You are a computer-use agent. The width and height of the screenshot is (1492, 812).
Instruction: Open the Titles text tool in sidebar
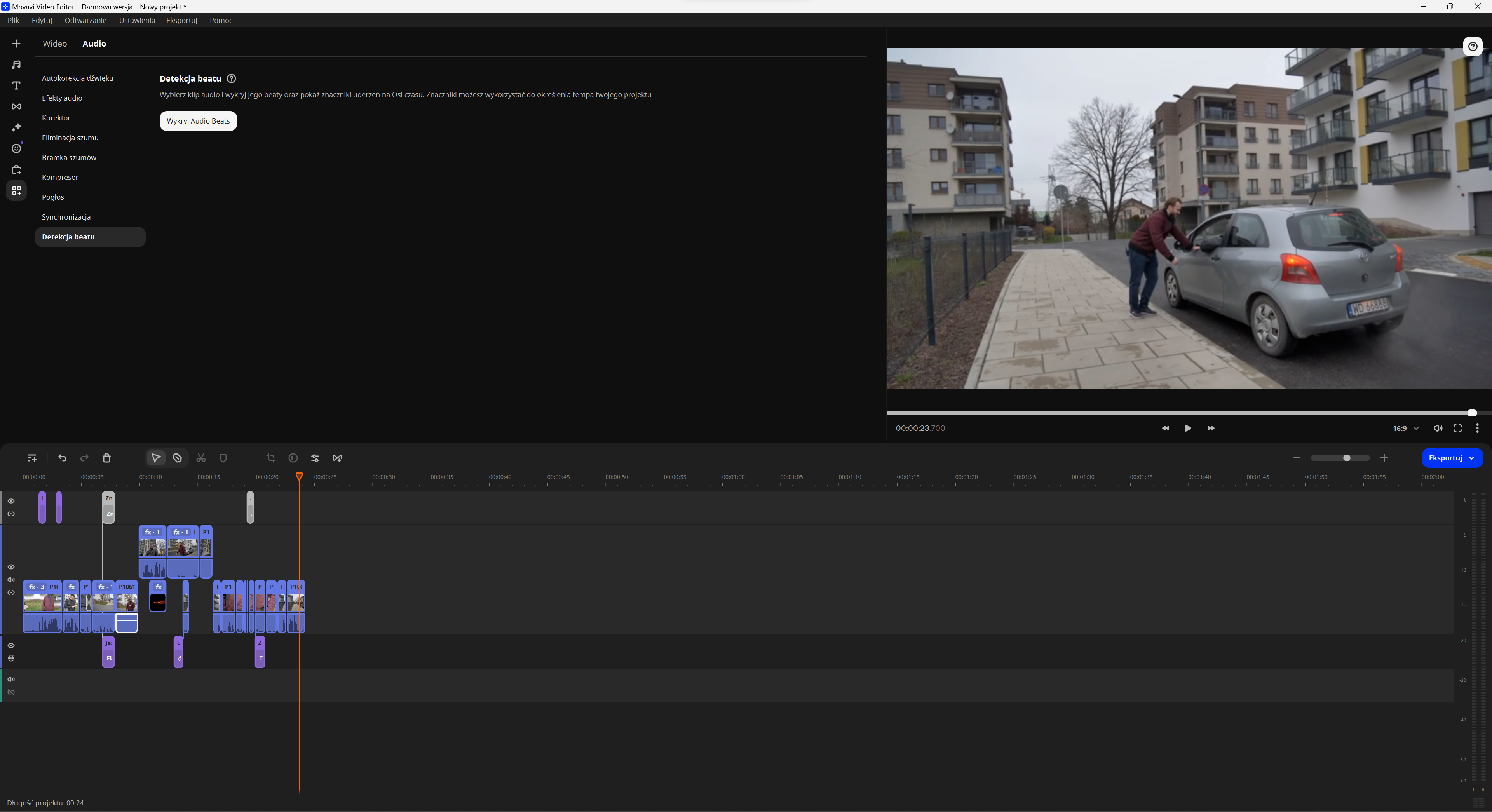pyautogui.click(x=16, y=86)
